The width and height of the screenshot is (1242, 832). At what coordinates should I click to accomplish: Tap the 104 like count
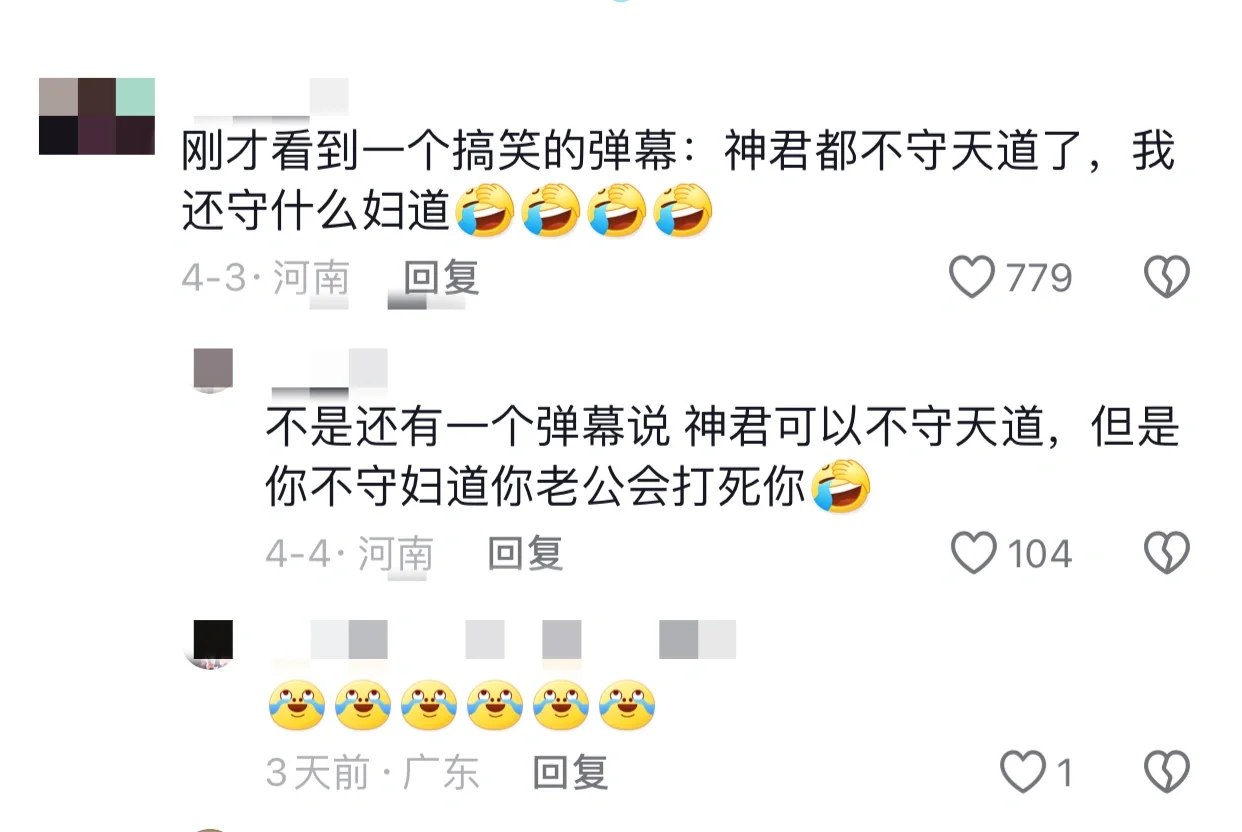click(1040, 554)
